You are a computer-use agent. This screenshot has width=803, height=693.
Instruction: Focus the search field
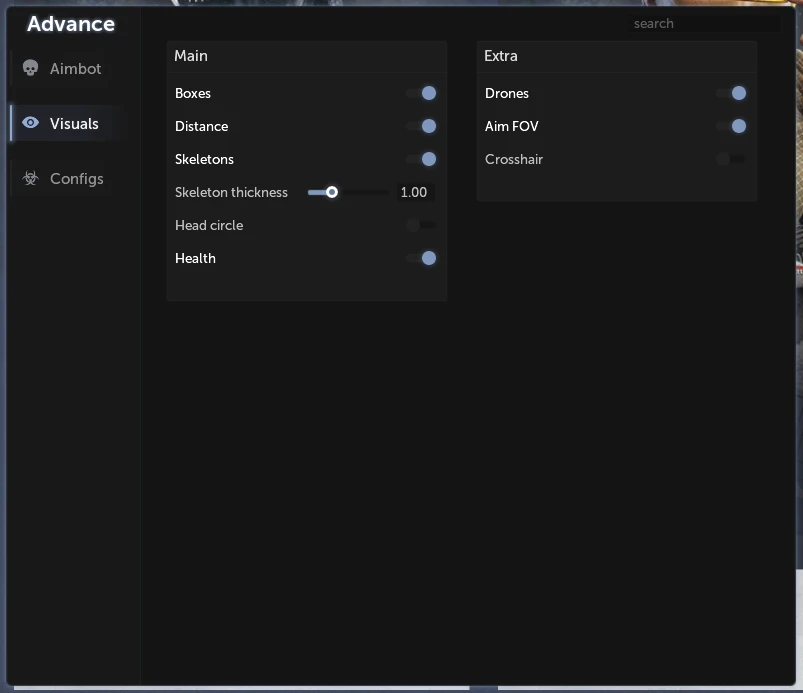tap(704, 24)
